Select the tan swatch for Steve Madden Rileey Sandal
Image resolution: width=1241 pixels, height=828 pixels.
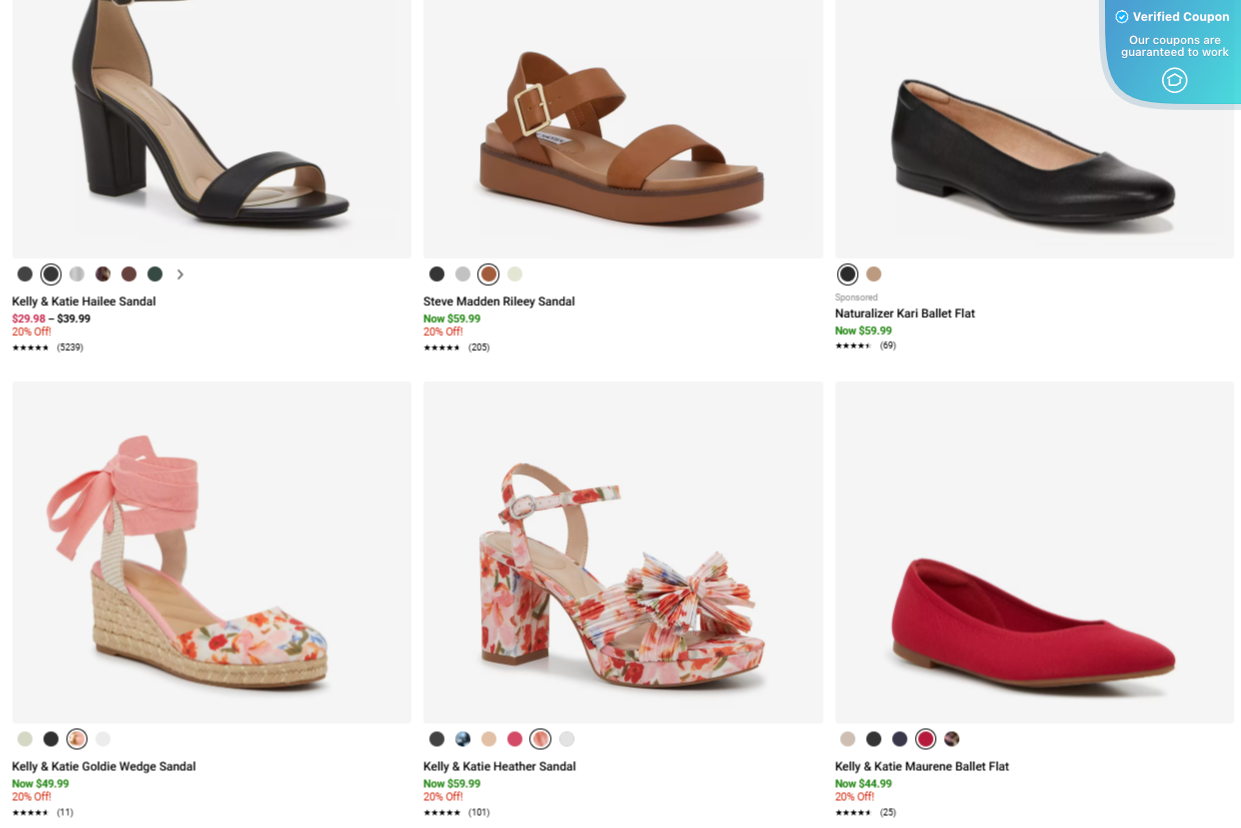tap(488, 273)
